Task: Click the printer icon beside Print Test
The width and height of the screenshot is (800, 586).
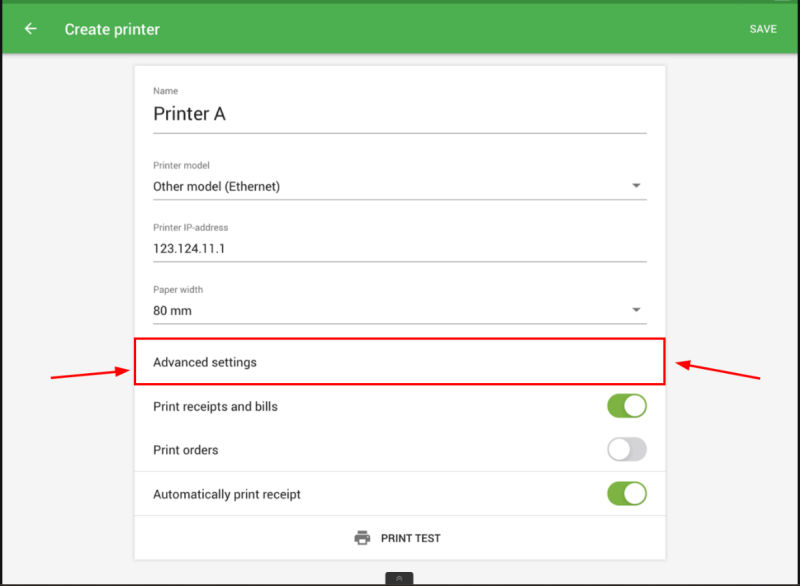Action: click(362, 538)
